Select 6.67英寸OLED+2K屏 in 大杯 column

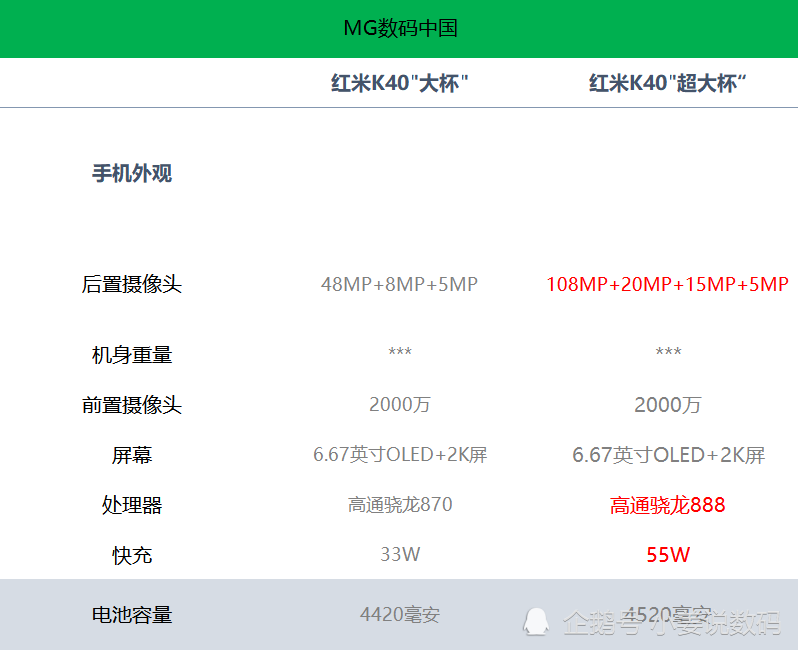(400, 455)
